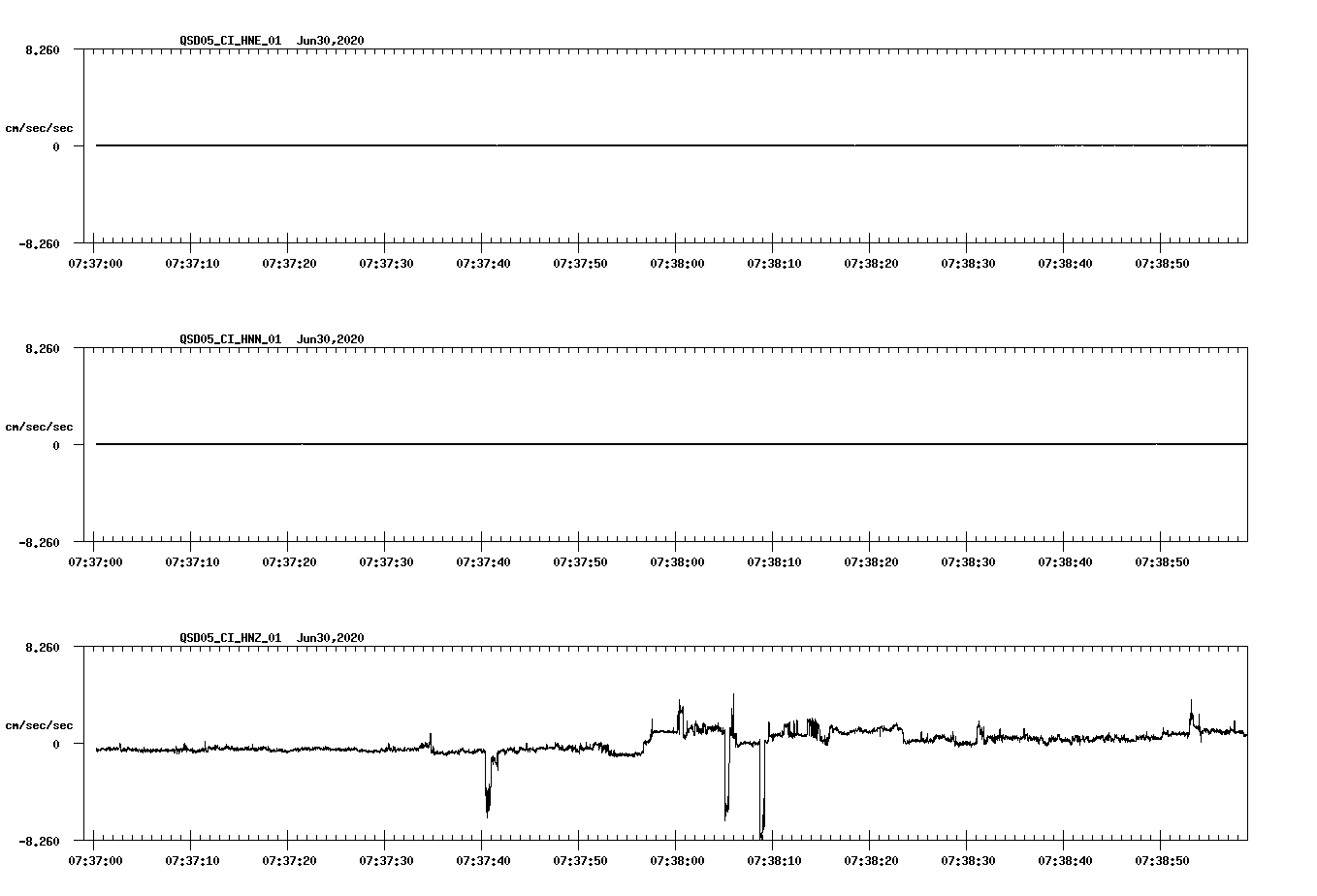
Task: Click 07:38:30 label under HNZ plot
Action: [968, 860]
